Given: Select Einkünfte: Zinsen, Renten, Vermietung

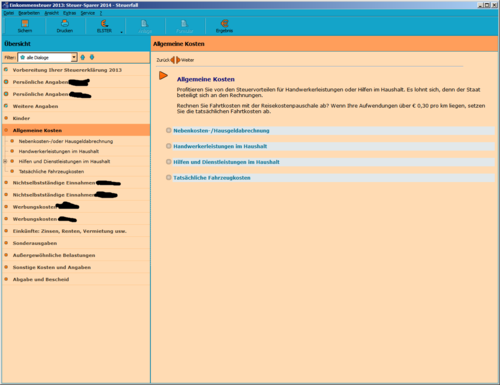Looking at the screenshot, I should [70, 231].
